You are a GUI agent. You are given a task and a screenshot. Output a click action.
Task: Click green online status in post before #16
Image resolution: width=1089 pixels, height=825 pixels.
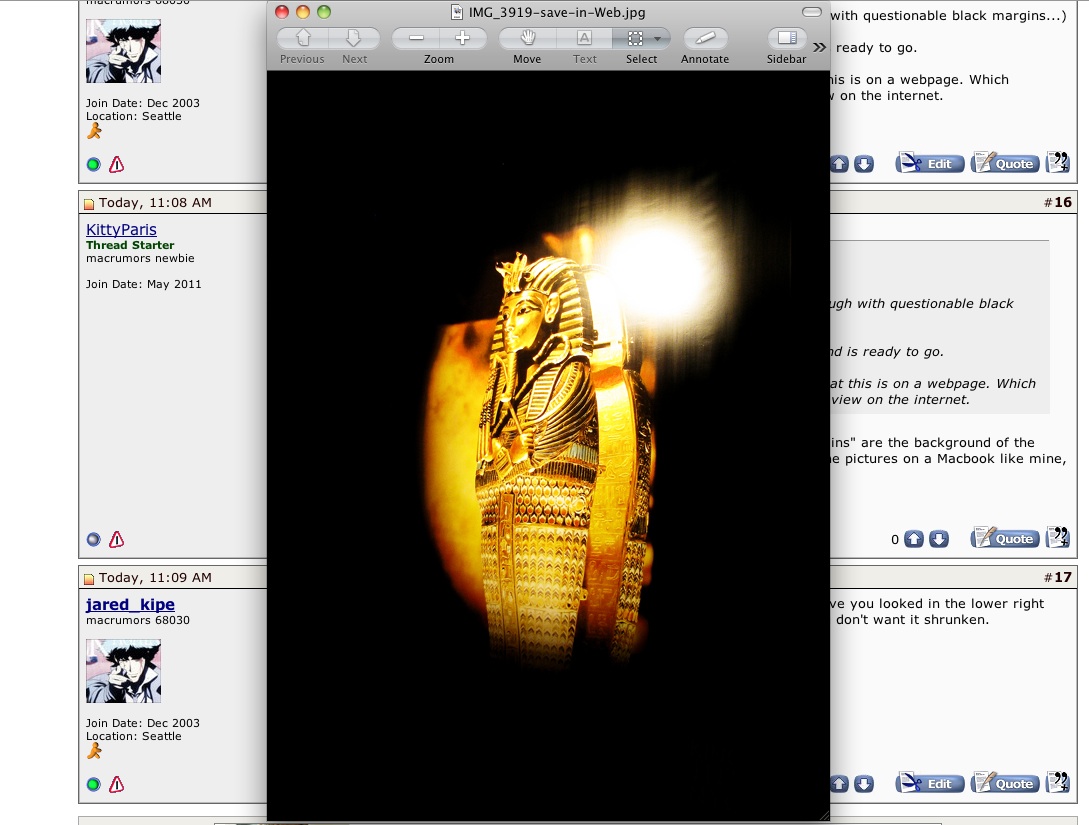(94, 165)
